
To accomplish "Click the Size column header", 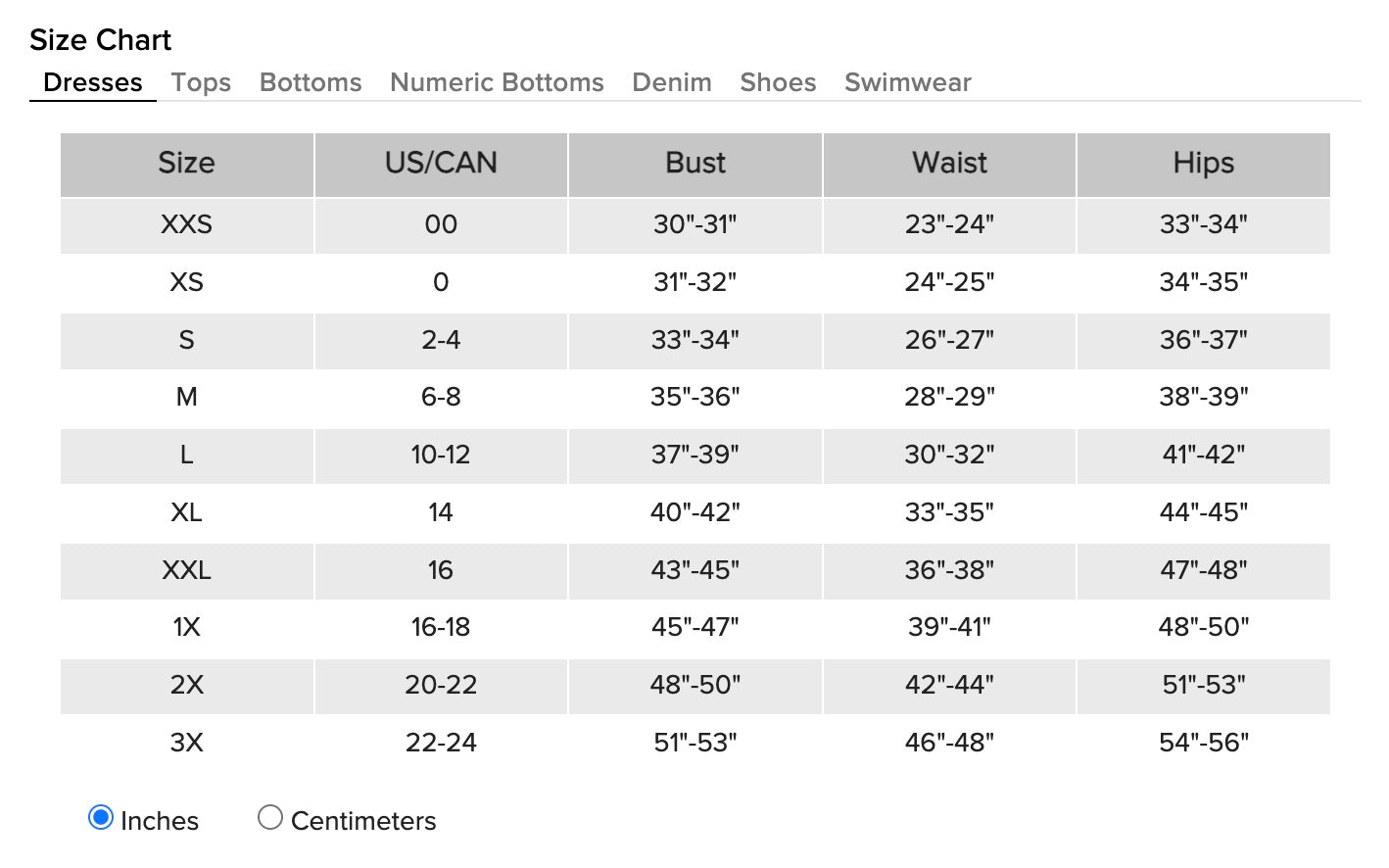I will pyautogui.click(x=186, y=164).
